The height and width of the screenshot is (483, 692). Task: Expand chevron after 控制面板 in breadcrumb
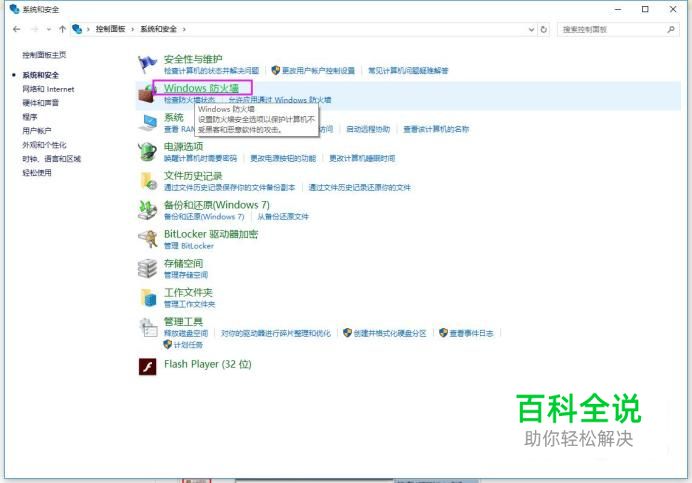point(132,29)
